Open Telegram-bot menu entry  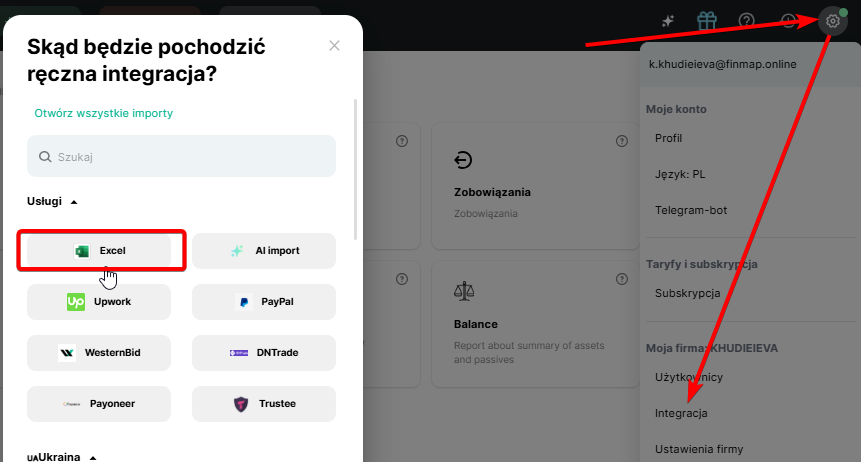click(x=691, y=211)
